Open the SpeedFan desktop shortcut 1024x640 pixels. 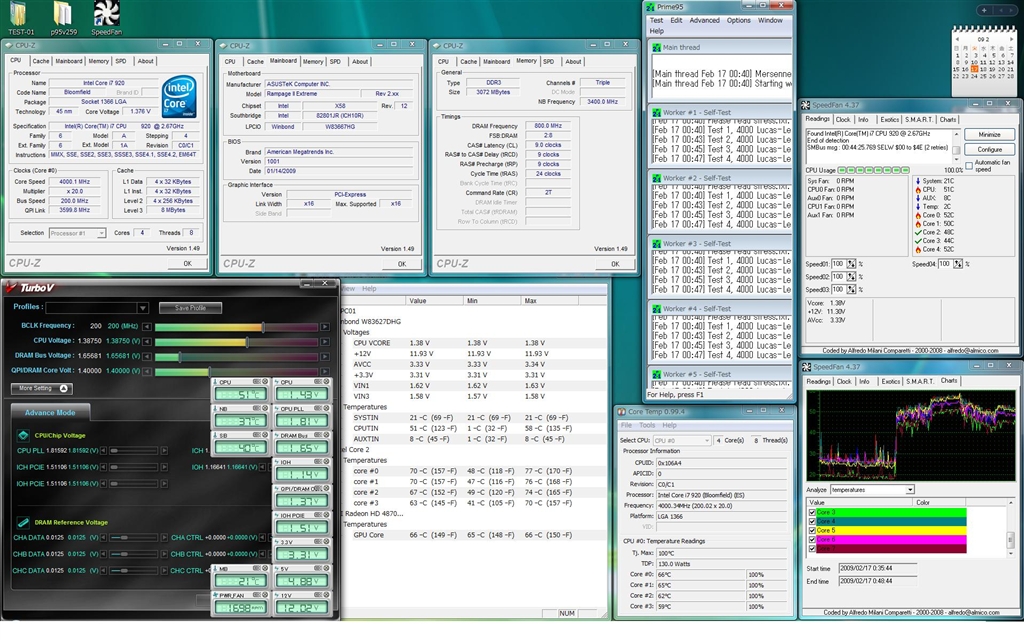point(107,14)
